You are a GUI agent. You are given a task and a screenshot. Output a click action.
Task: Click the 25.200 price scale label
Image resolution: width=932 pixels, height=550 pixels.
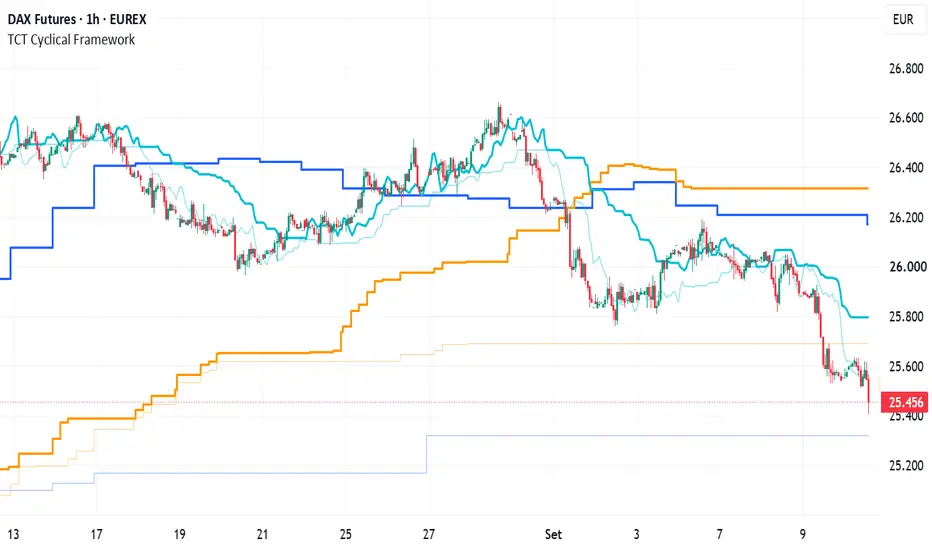click(x=906, y=465)
